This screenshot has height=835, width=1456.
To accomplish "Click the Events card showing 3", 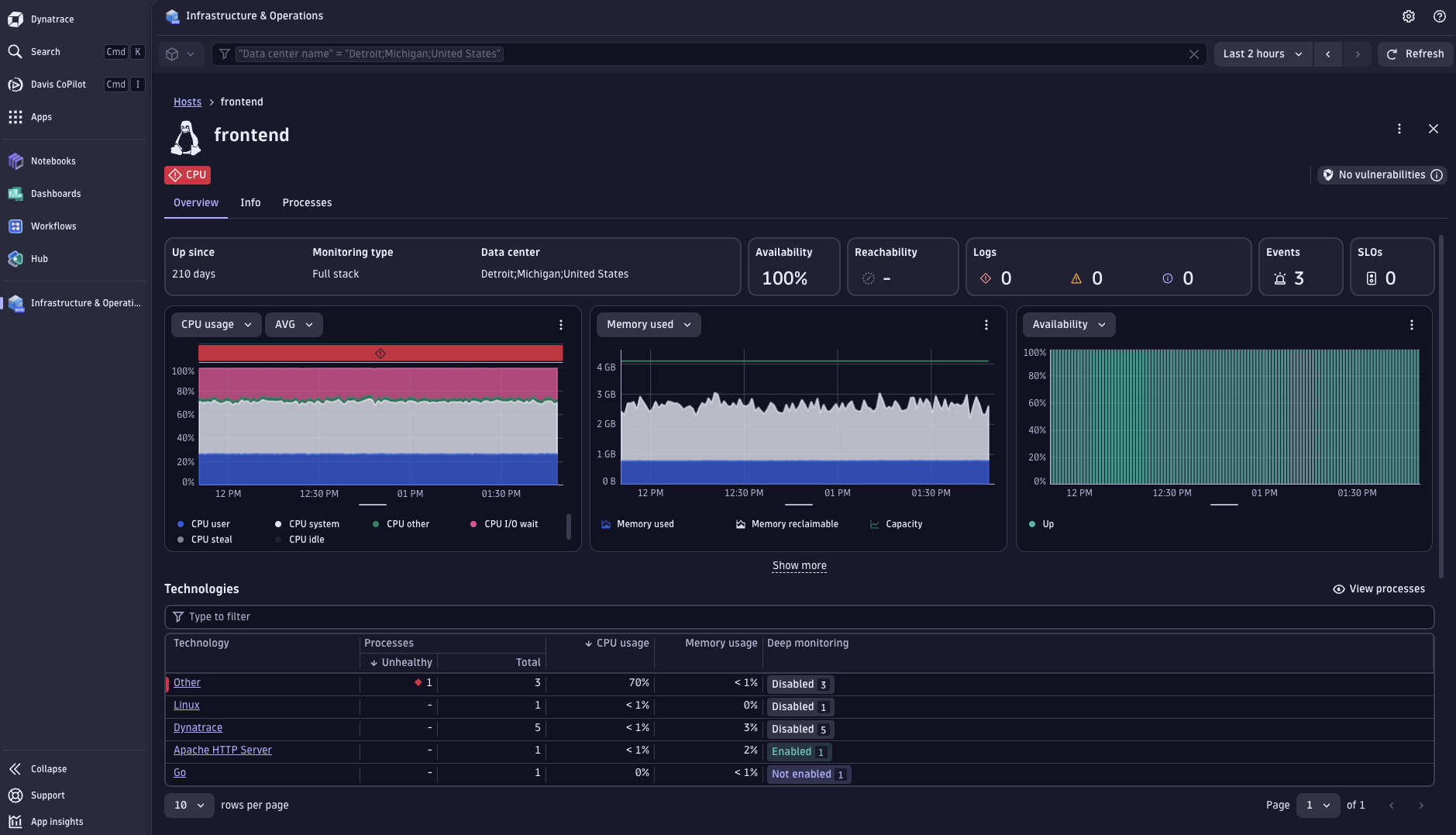I will pyautogui.click(x=1300, y=267).
